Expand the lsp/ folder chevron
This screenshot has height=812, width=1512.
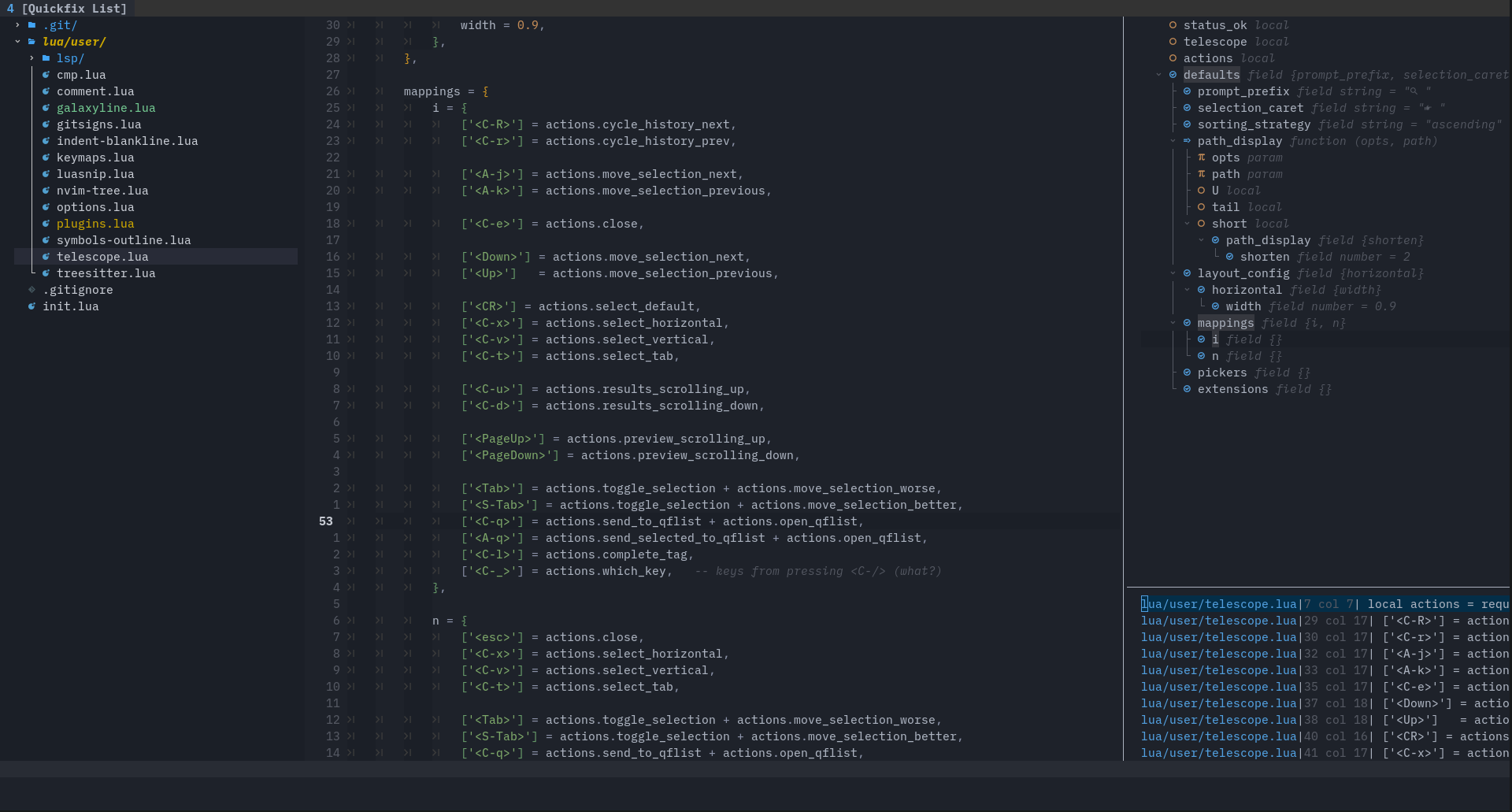(x=31, y=58)
